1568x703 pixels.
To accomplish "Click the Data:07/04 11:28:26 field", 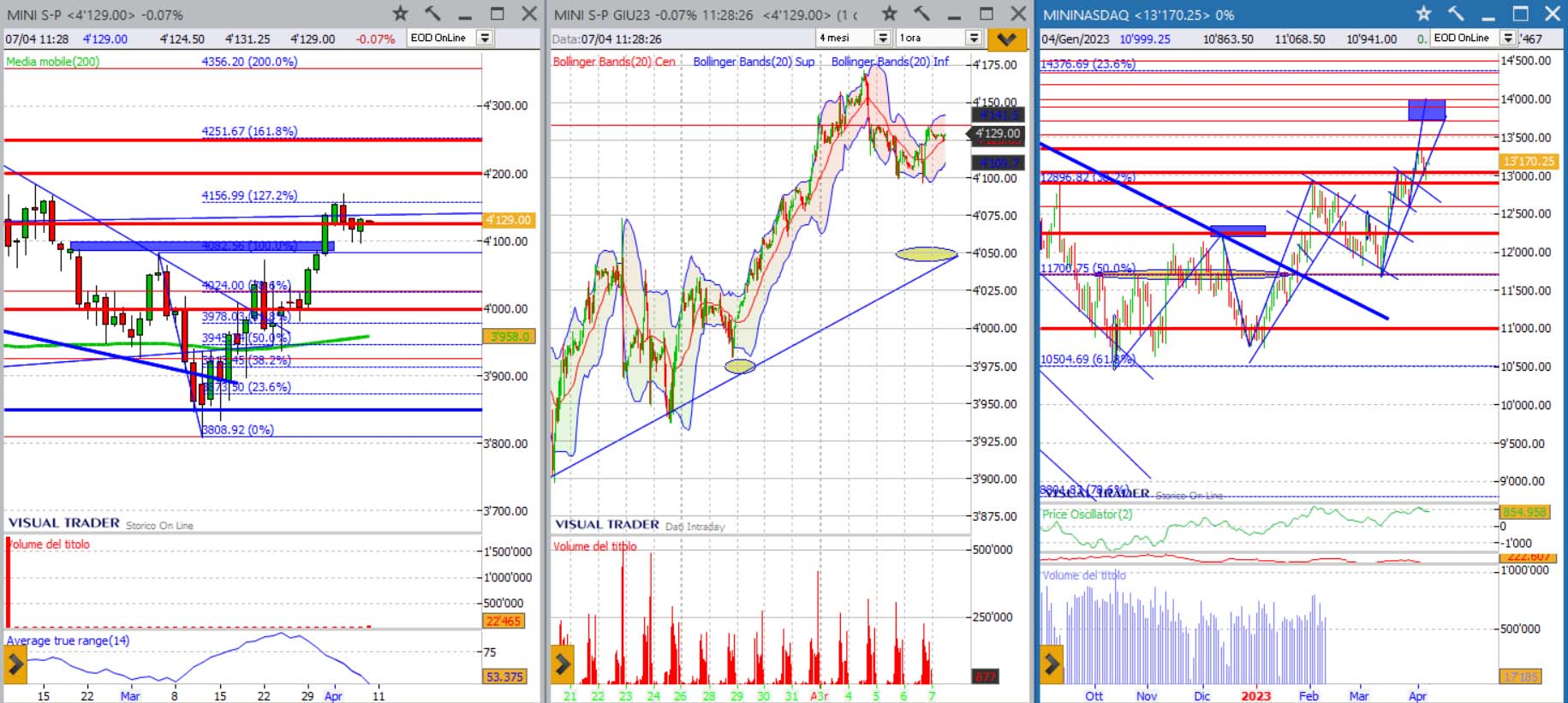I will click(607, 39).
